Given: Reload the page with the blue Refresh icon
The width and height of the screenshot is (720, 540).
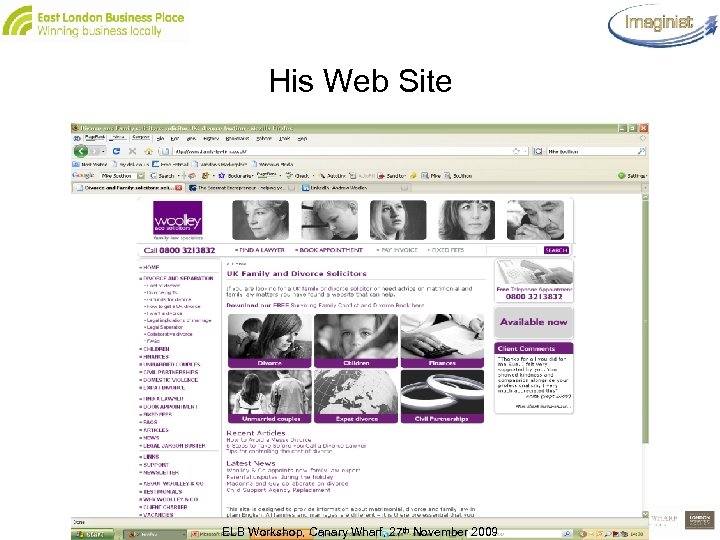Looking at the screenshot, I should point(116,151).
